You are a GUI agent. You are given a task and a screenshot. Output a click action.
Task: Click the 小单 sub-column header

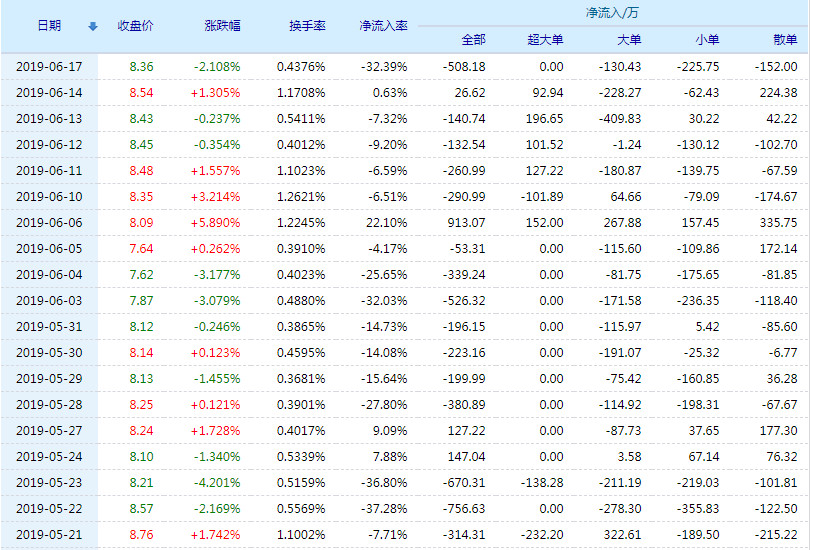707,40
